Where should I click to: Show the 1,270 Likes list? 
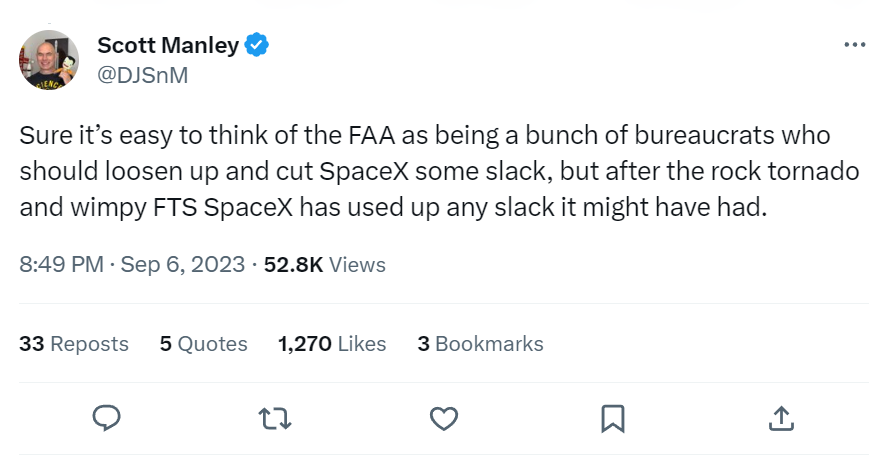[332, 343]
